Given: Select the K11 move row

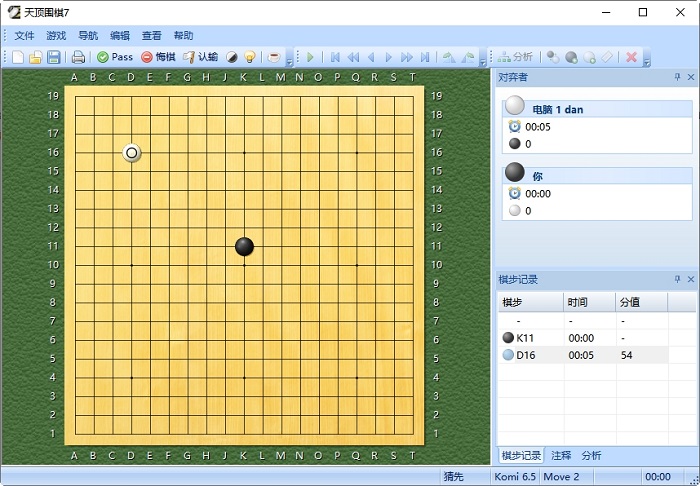Looking at the screenshot, I should click(x=583, y=338).
